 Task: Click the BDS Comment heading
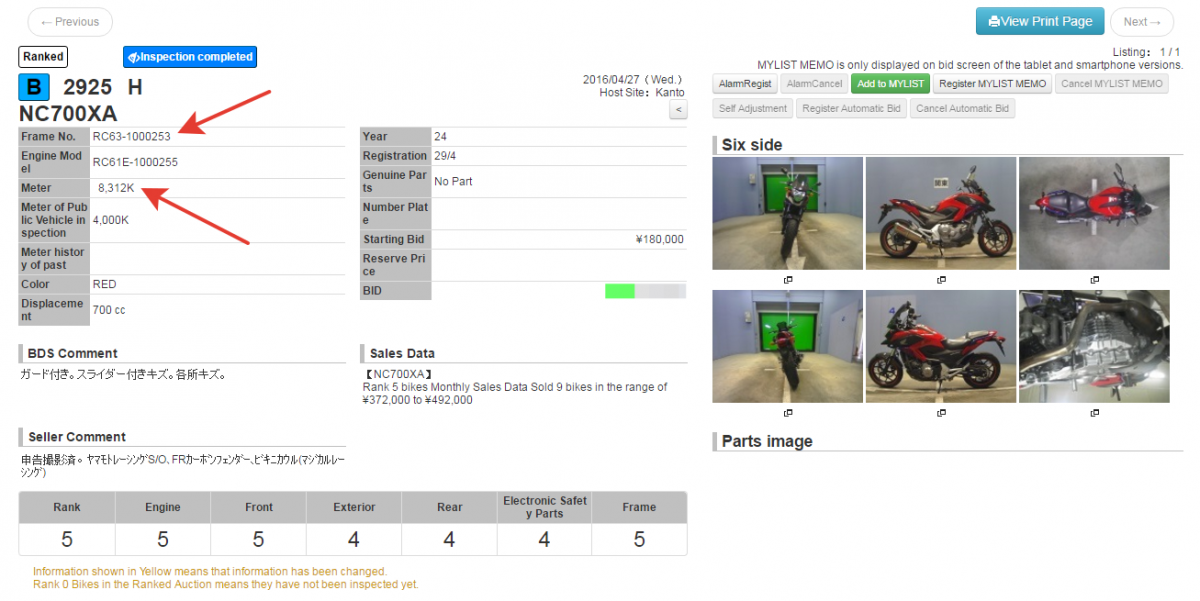click(x=73, y=353)
